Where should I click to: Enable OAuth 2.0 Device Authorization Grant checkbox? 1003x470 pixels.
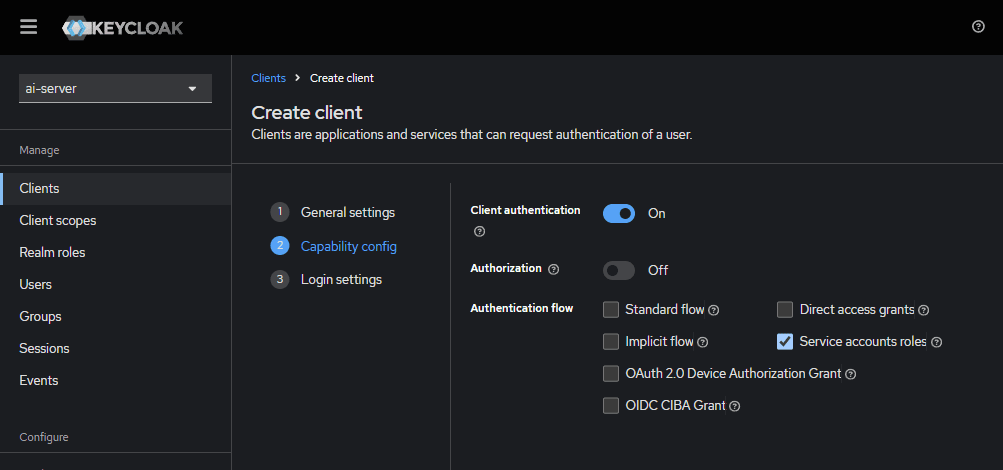pyautogui.click(x=611, y=373)
